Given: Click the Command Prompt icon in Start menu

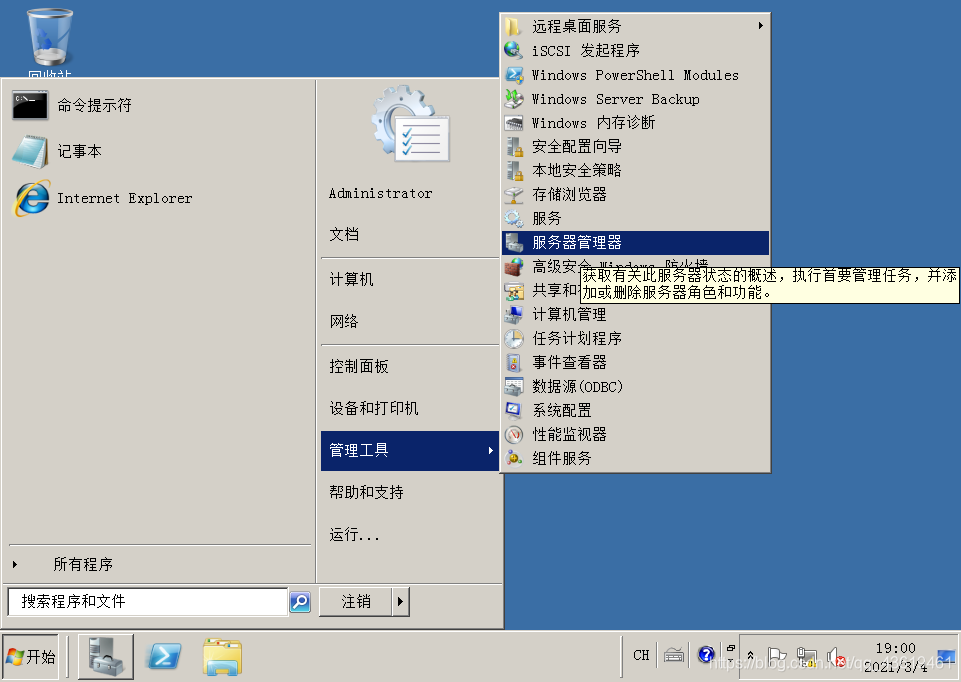Looking at the screenshot, I should (30, 105).
